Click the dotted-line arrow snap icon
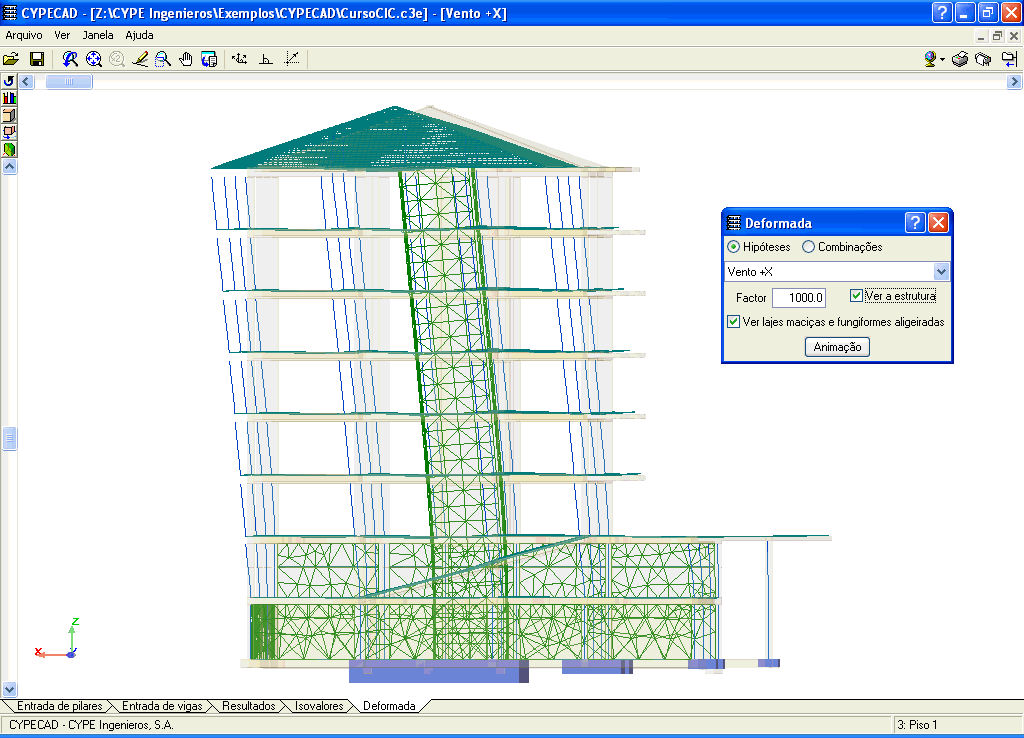Screen dimensions: 1024x738 [292, 59]
